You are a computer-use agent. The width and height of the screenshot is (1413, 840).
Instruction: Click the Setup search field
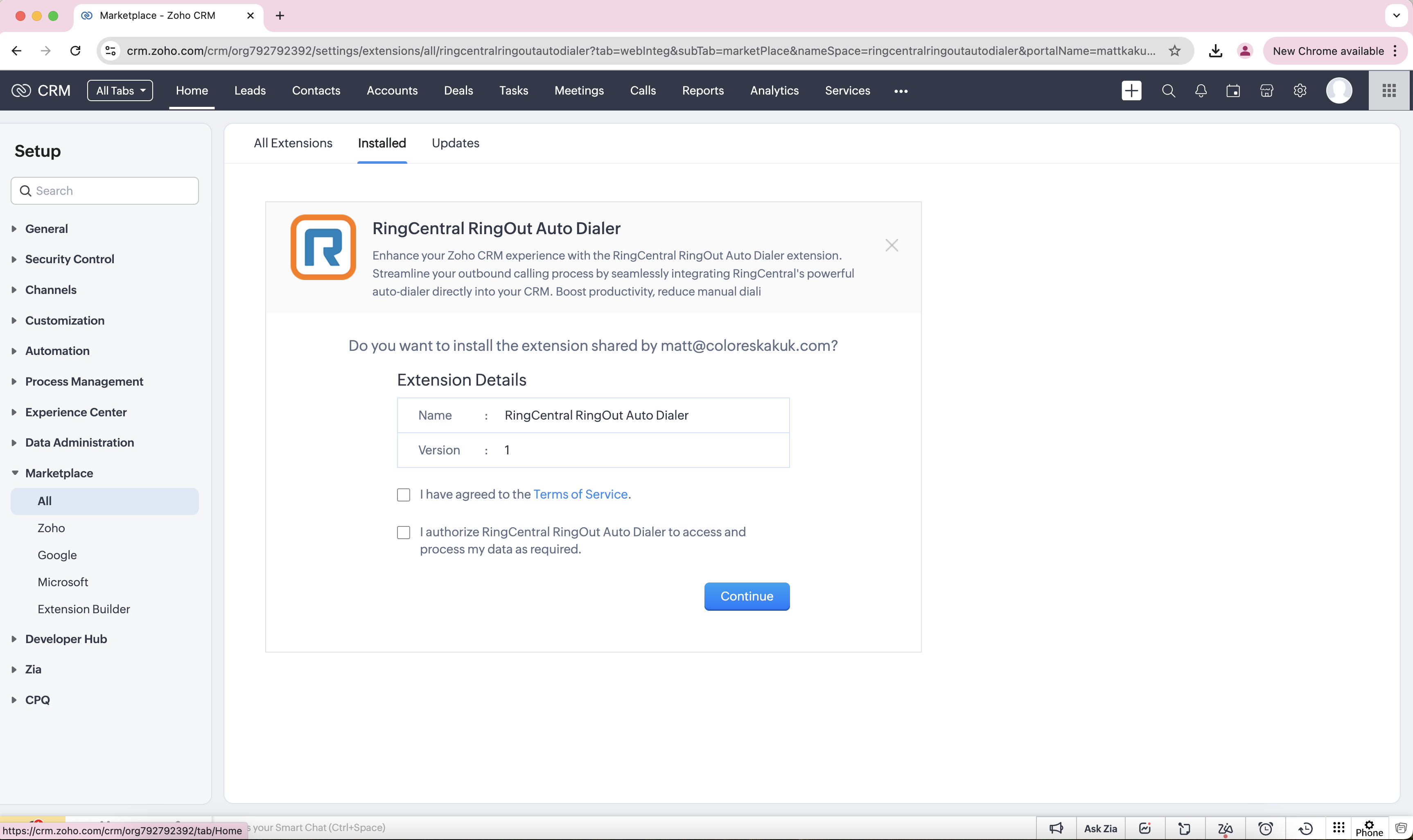click(105, 191)
